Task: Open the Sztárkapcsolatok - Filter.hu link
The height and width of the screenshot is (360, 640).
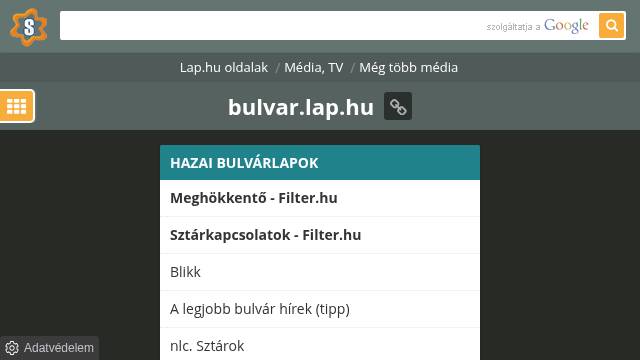Action: (x=320, y=235)
